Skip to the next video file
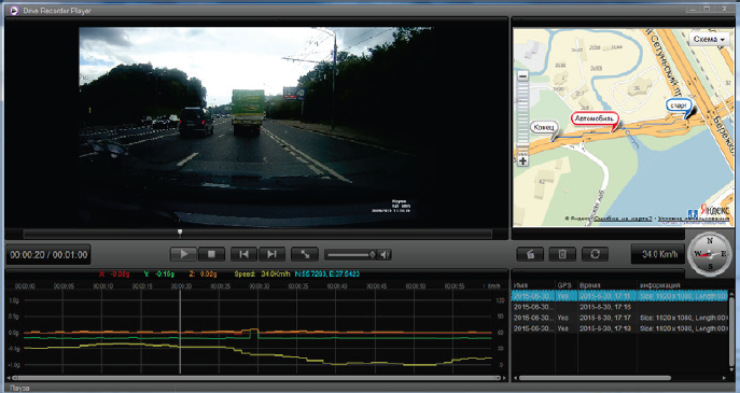The width and height of the screenshot is (740, 393). [x=271, y=255]
